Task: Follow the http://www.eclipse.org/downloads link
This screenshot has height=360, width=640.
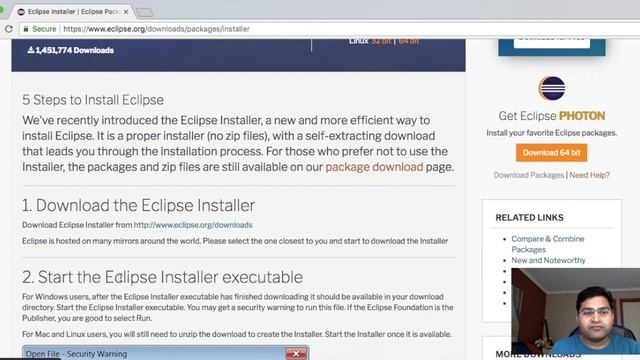Action: pyautogui.click(x=193, y=225)
